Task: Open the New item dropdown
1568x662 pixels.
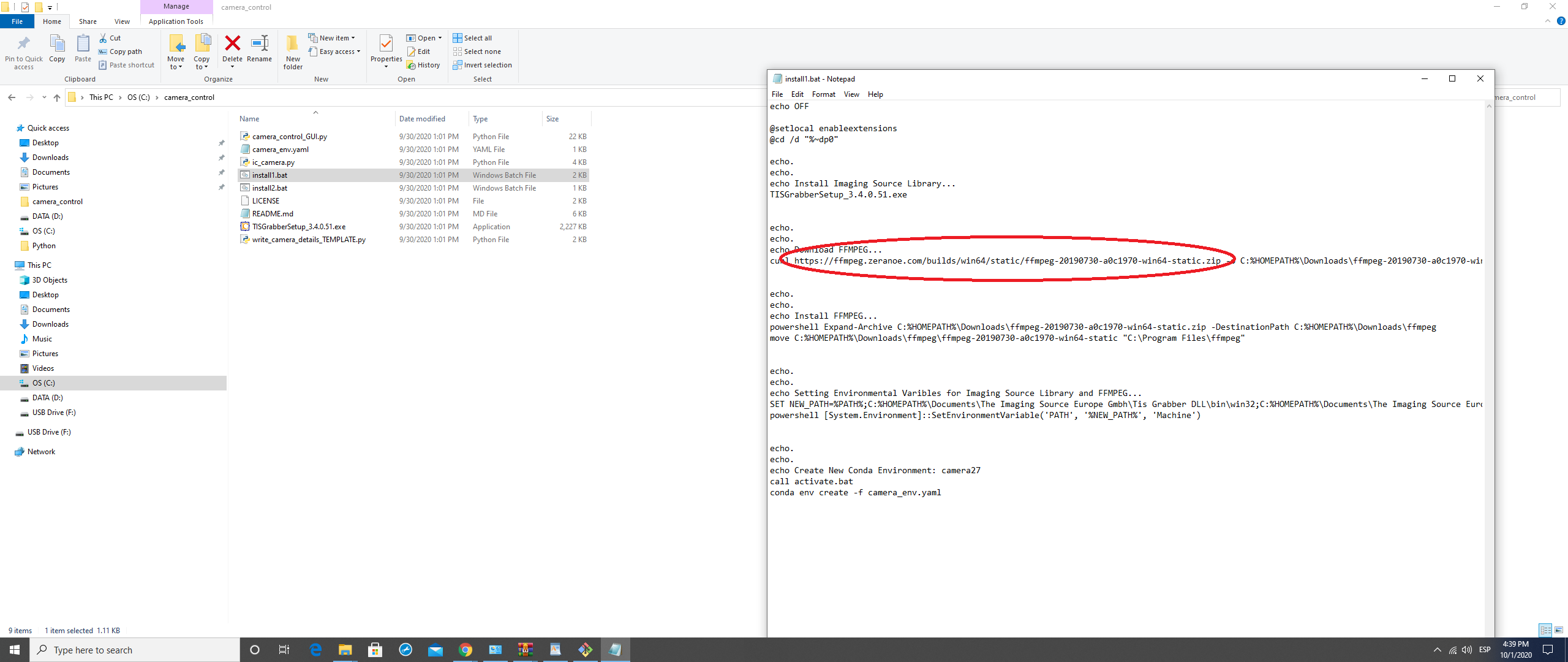Action: click(333, 37)
